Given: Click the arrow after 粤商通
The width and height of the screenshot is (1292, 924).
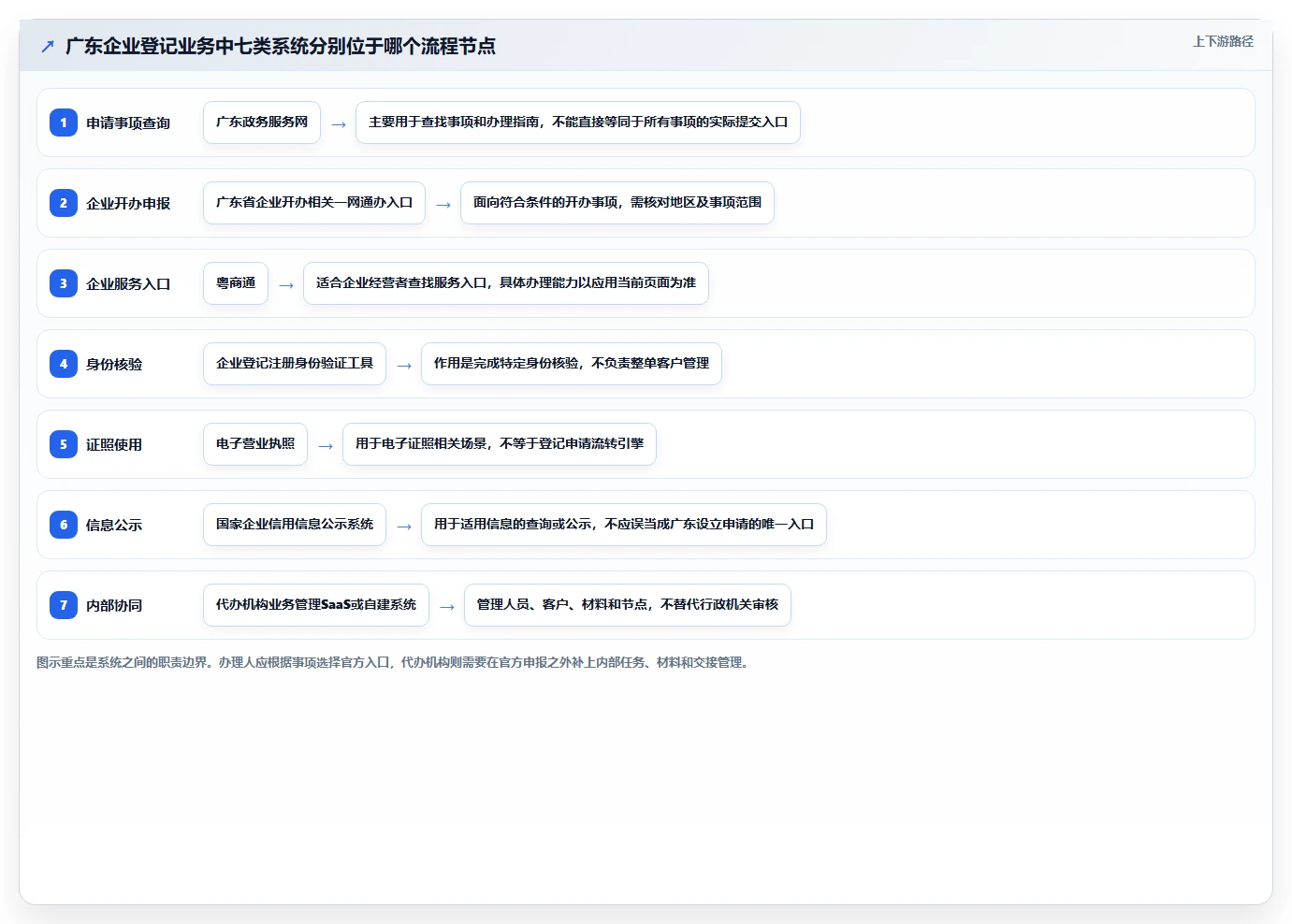Looking at the screenshot, I should 286,285.
